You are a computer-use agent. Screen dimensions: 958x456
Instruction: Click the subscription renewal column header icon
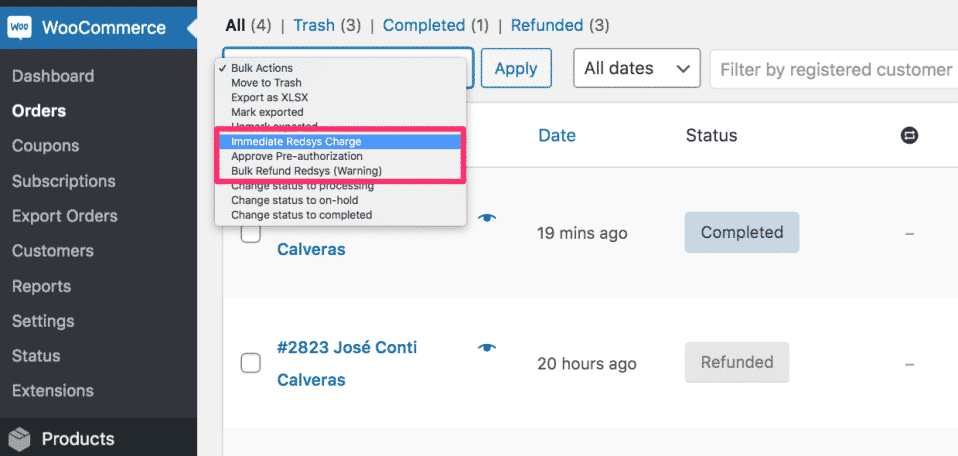909,135
